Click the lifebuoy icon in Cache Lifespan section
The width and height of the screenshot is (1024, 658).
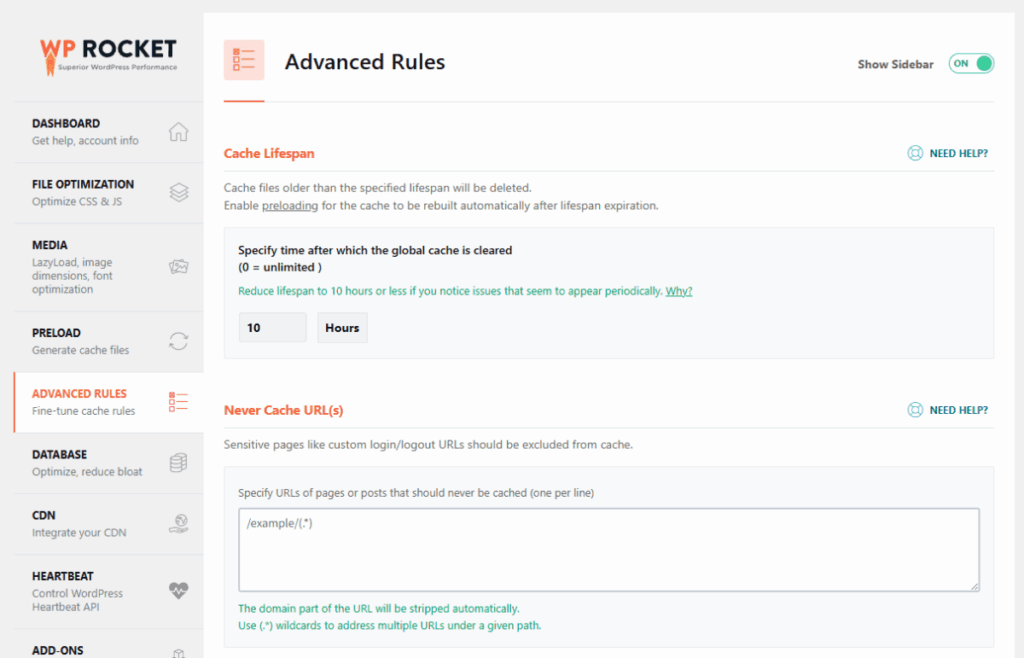pyautogui.click(x=914, y=154)
